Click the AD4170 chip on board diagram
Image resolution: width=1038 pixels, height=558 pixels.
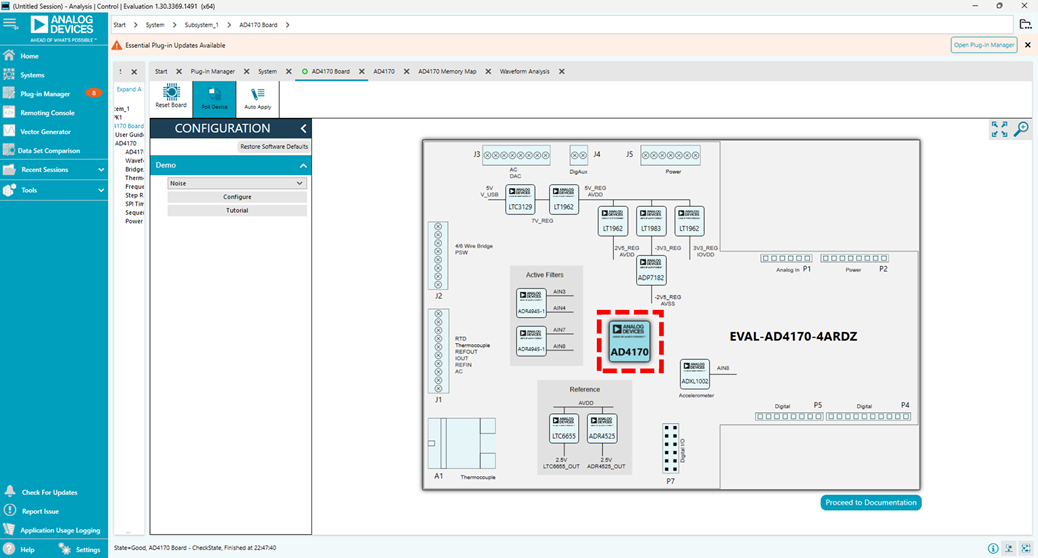click(630, 341)
